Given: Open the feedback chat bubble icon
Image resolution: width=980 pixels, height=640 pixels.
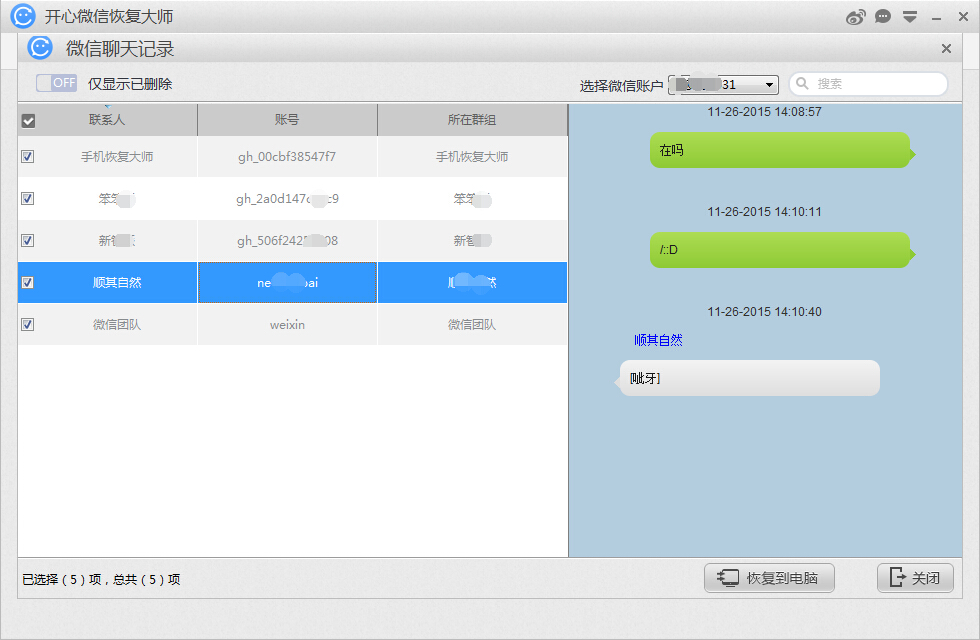Looking at the screenshot, I should pos(883,16).
